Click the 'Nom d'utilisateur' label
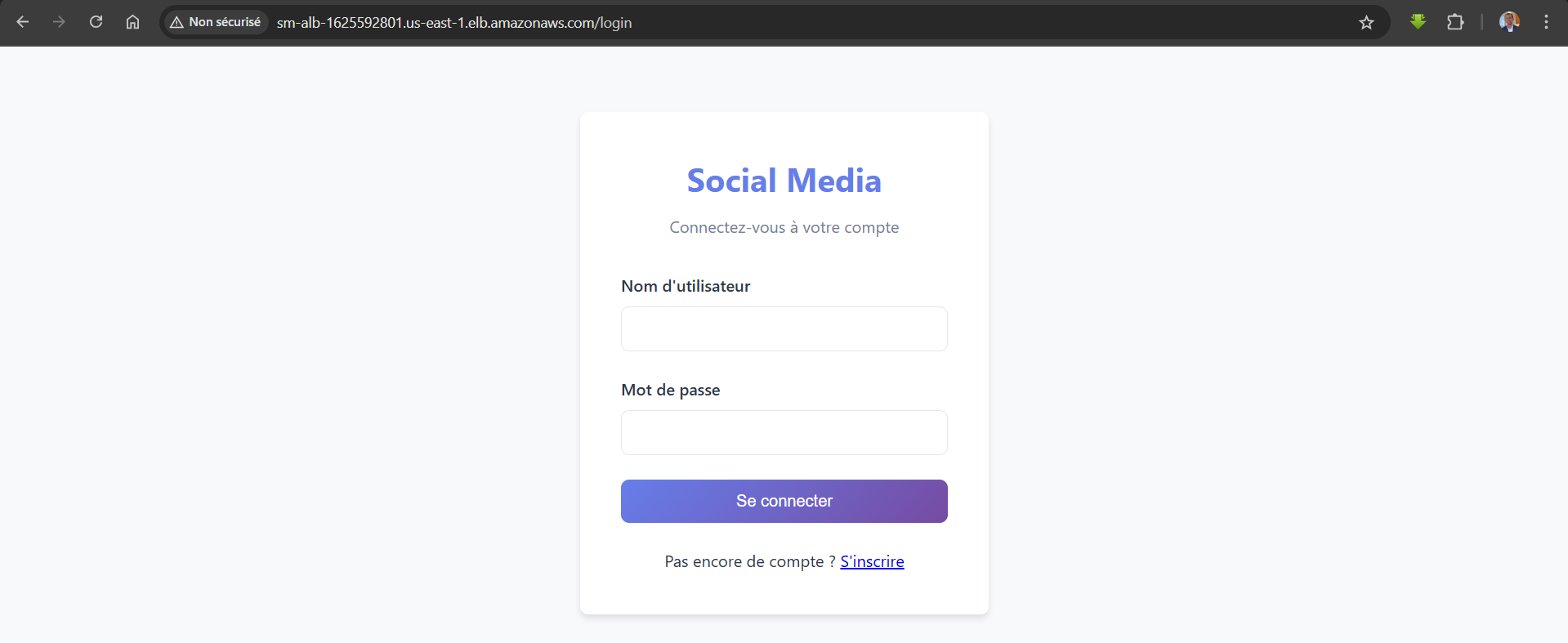1568x643 pixels. [x=686, y=286]
